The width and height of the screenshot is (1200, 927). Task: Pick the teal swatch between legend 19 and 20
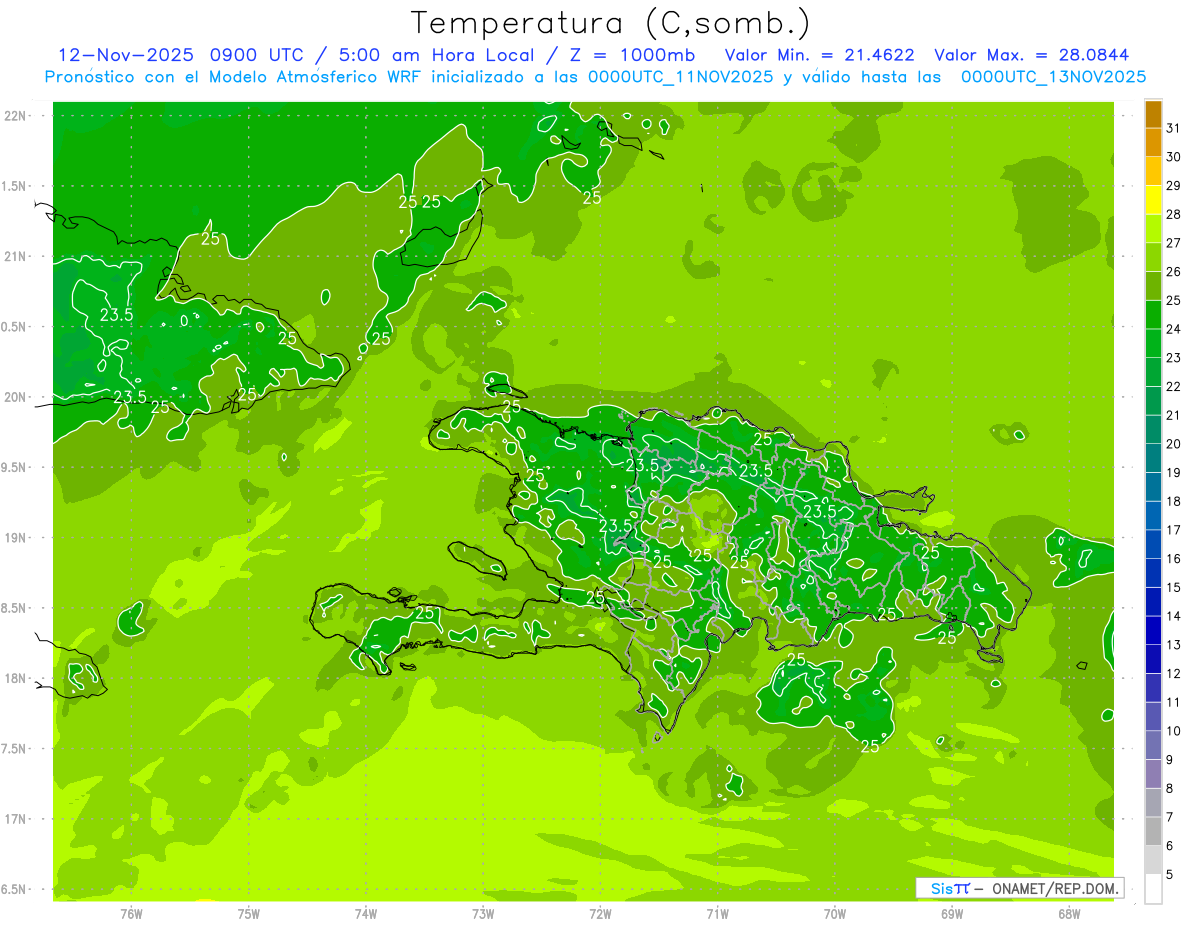tap(1153, 458)
